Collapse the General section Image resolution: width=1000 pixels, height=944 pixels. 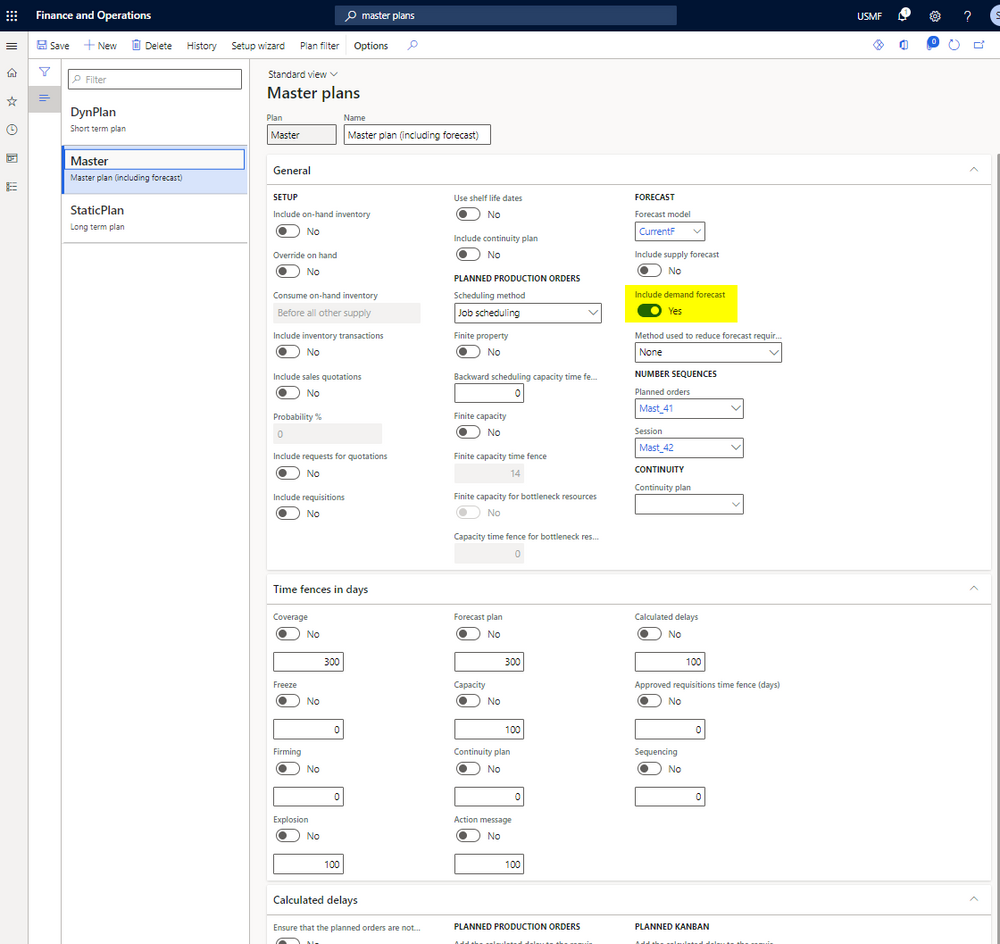[974, 170]
